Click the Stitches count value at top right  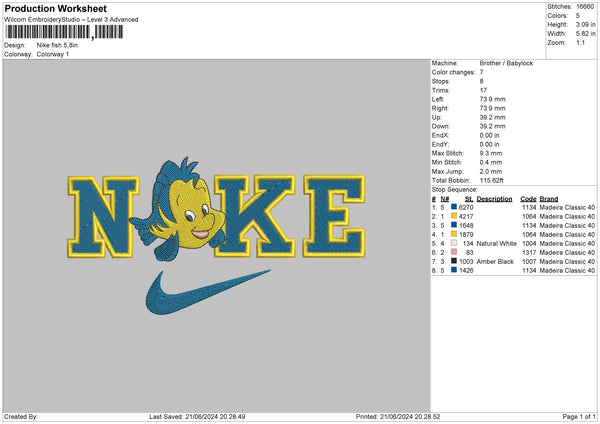click(x=585, y=7)
